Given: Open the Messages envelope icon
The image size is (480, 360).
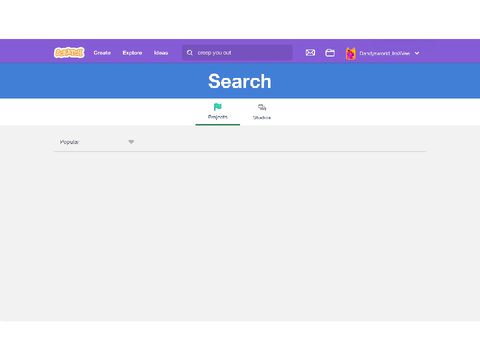Looking at the screenshot, I should [310, 53].
